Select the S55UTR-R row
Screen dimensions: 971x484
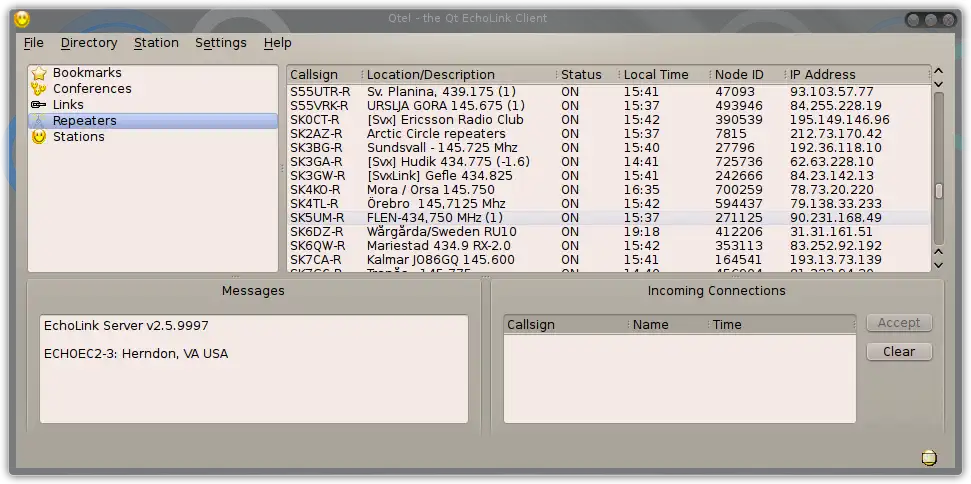[x=609, y=92]
